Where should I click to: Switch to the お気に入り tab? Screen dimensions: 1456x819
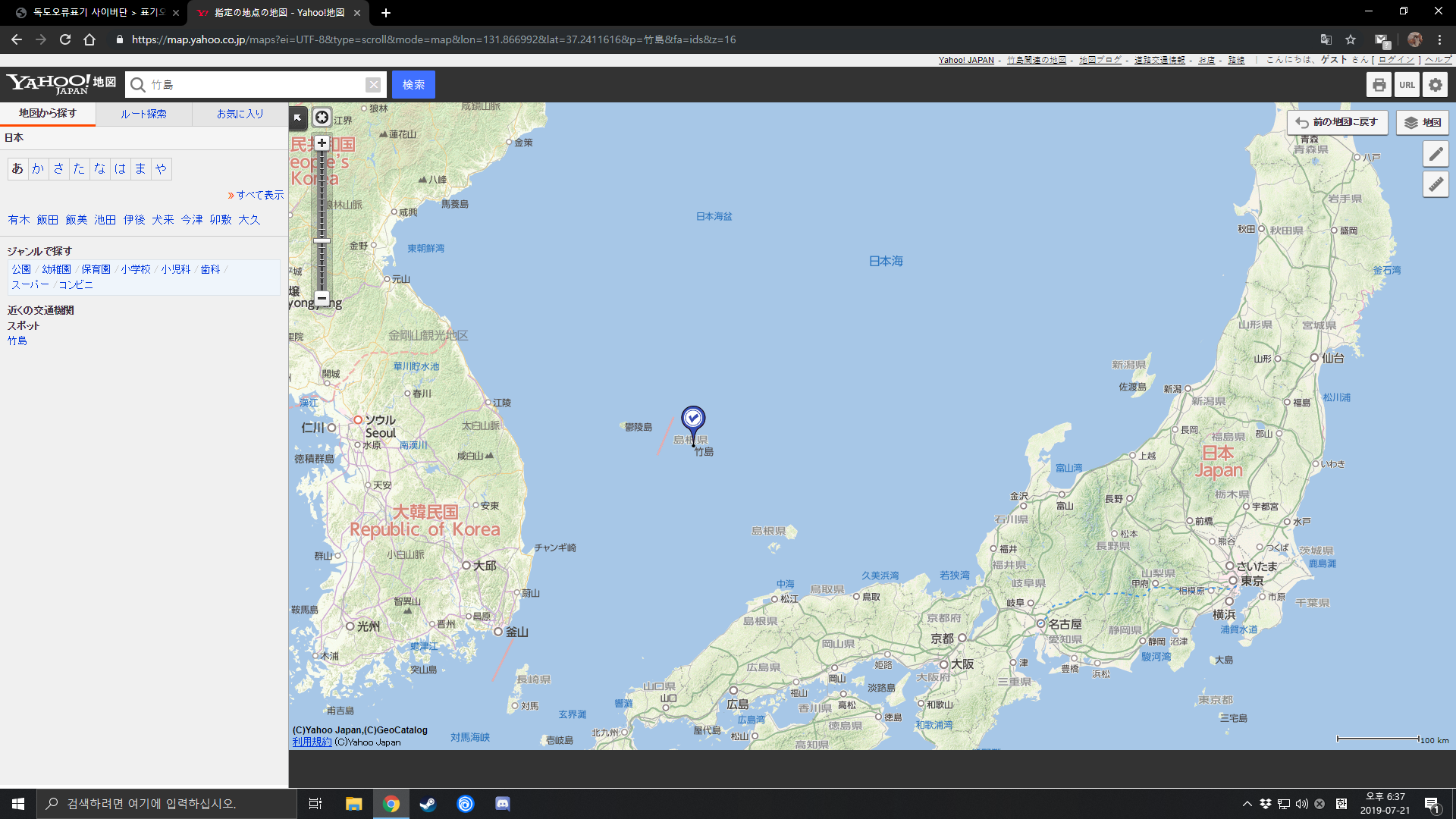point(240,114)
